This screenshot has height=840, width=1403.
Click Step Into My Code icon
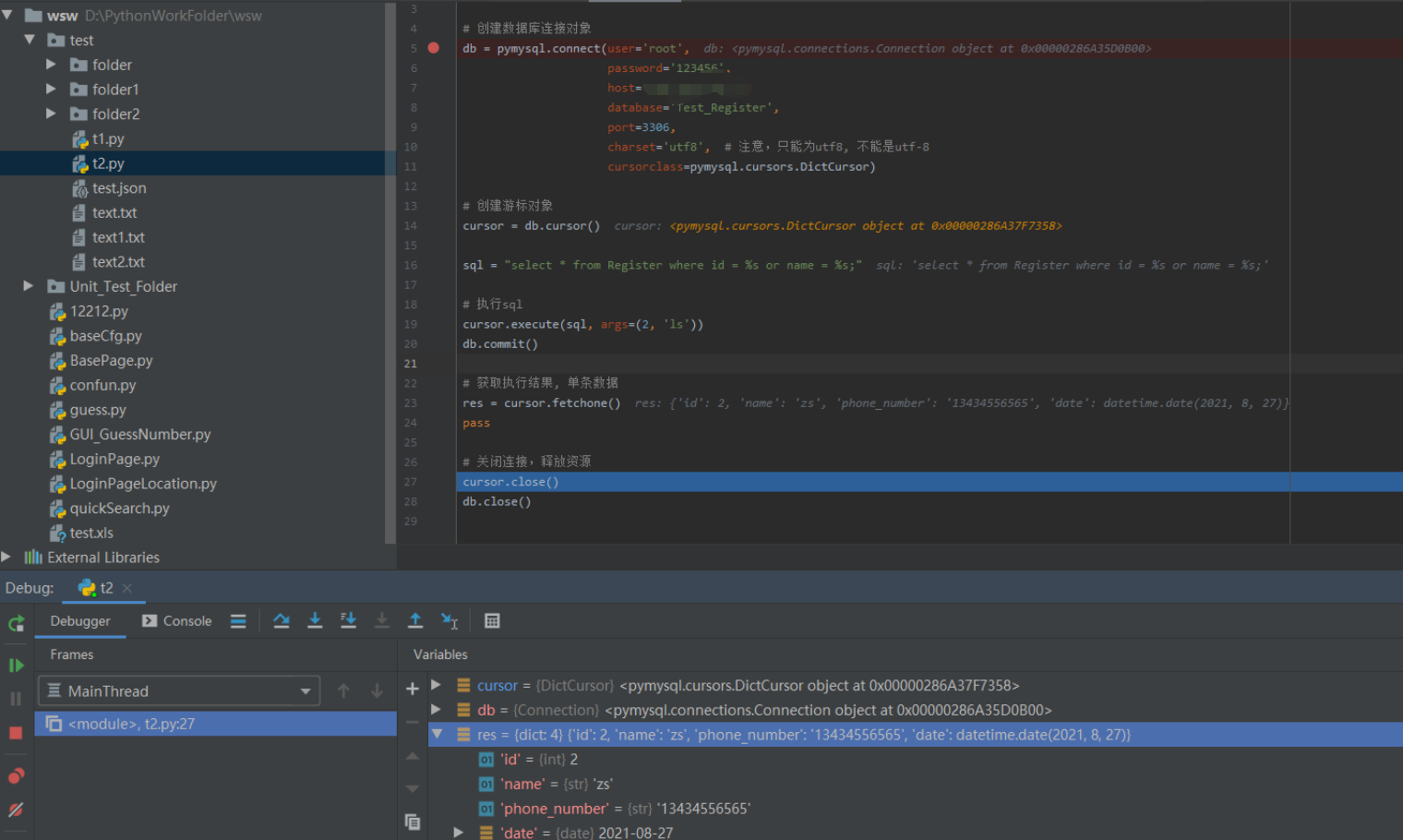pyautogui.click(x=348, y=621)
